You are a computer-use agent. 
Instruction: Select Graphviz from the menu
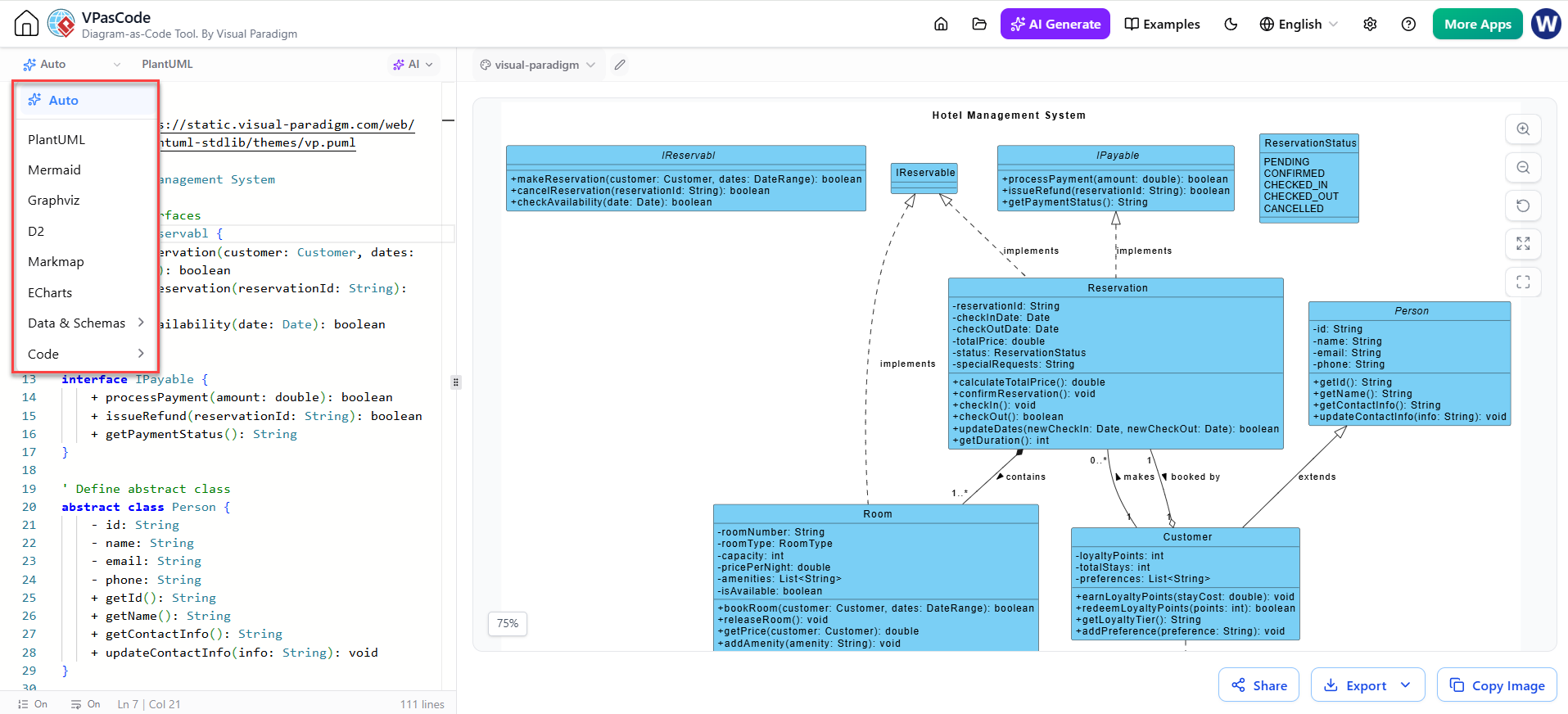click(x=87, y=200)
